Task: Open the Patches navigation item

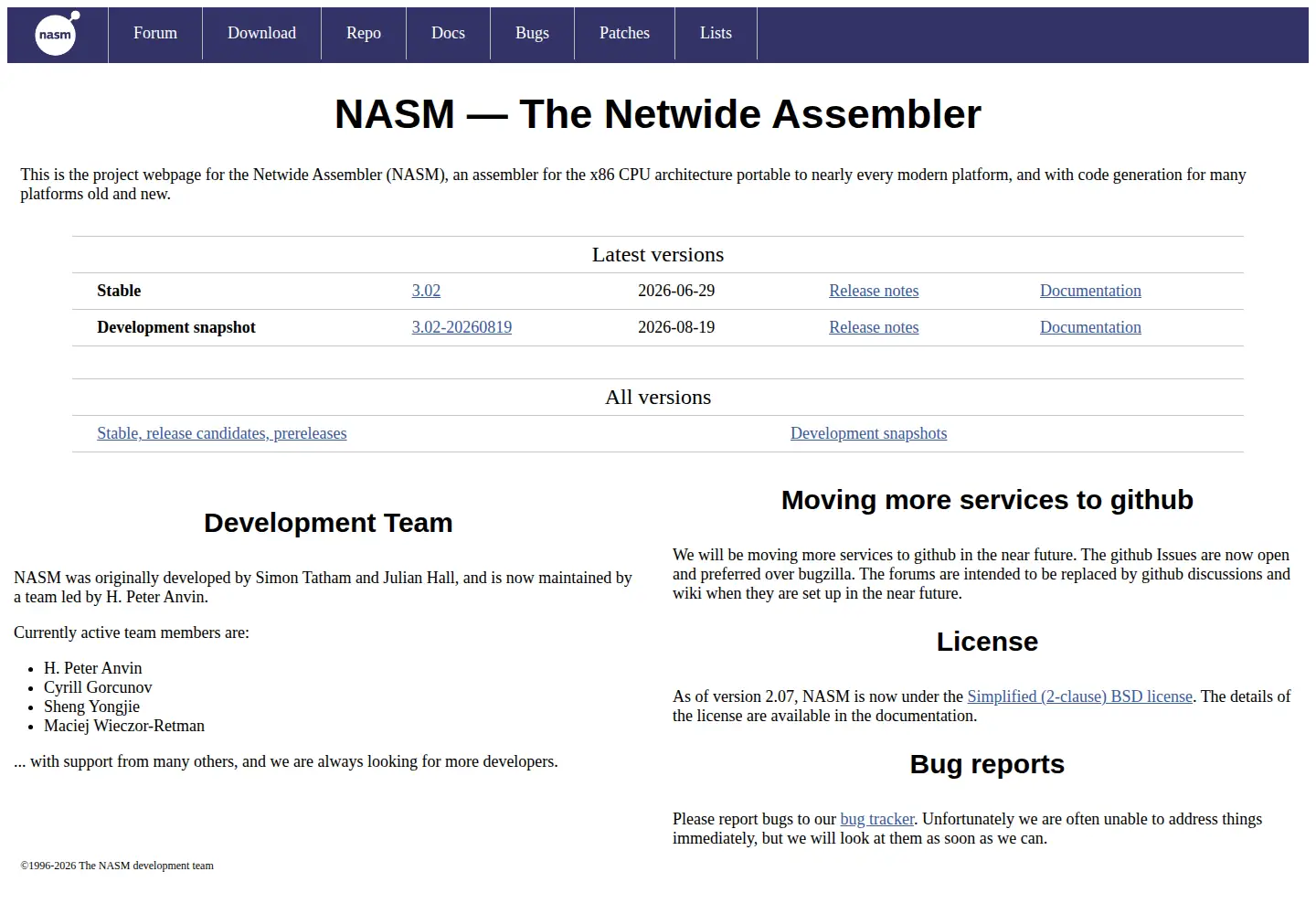Action: [624, 33]
